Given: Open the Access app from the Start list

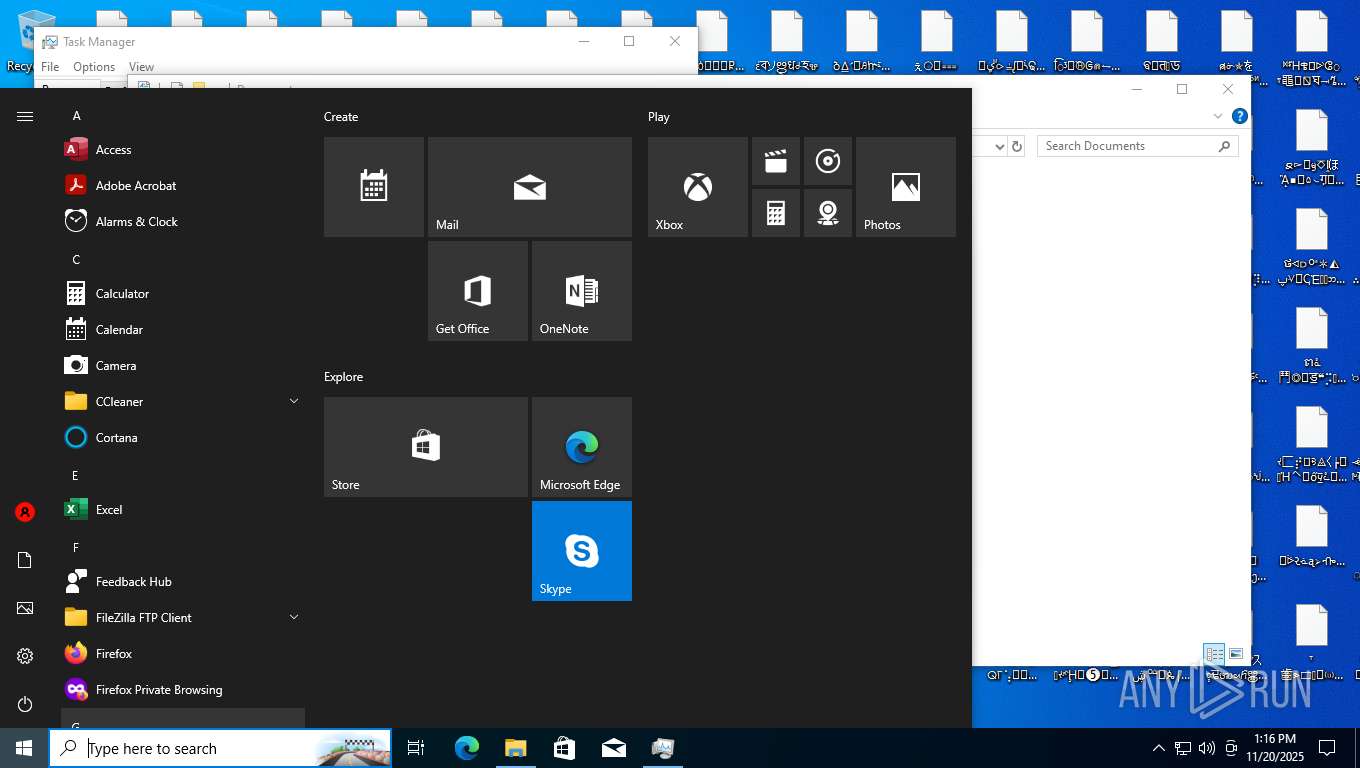Looking at the screenshot, I should (183, 150).
